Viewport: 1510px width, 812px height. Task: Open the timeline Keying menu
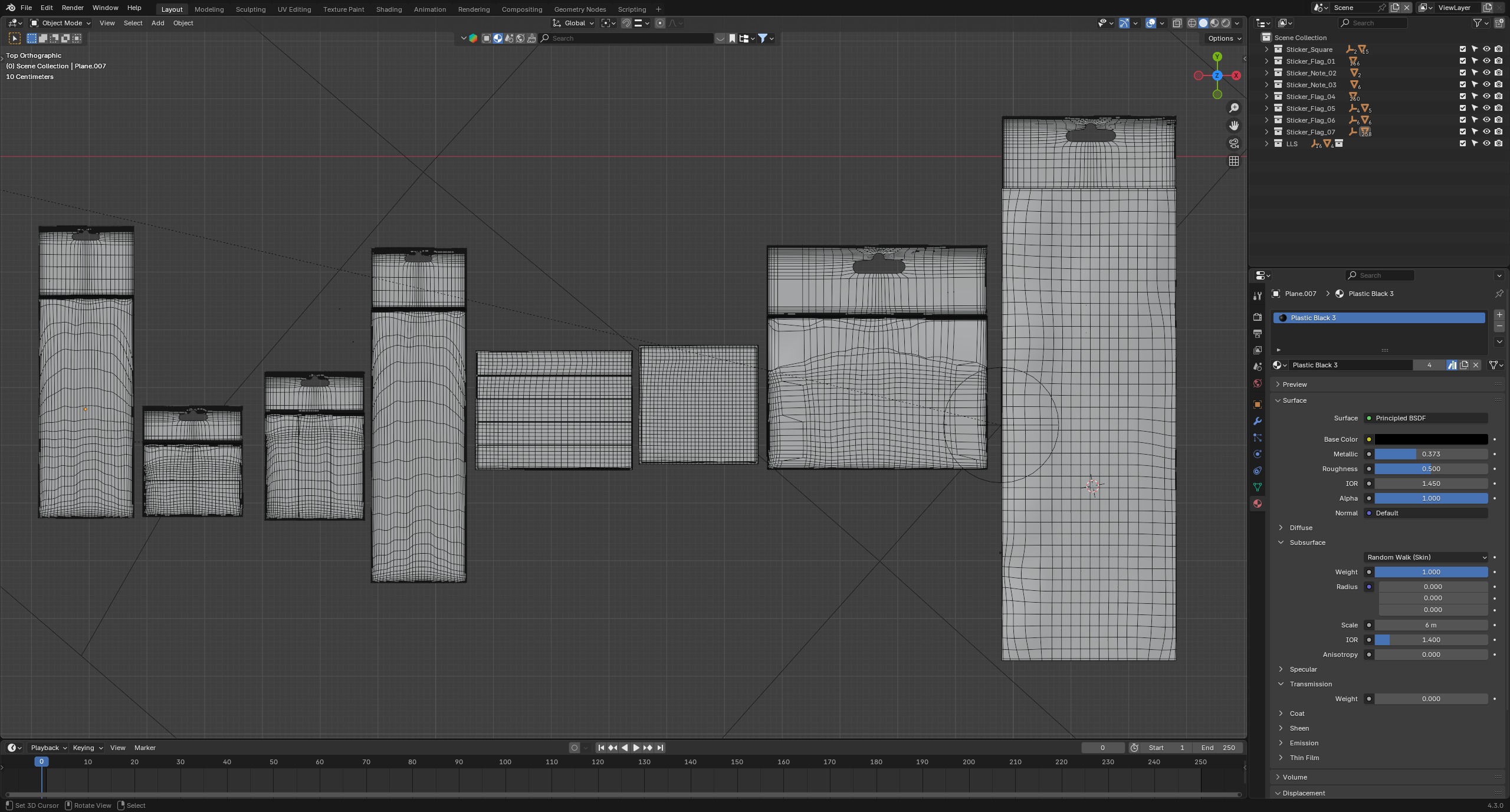click(87, 748)
